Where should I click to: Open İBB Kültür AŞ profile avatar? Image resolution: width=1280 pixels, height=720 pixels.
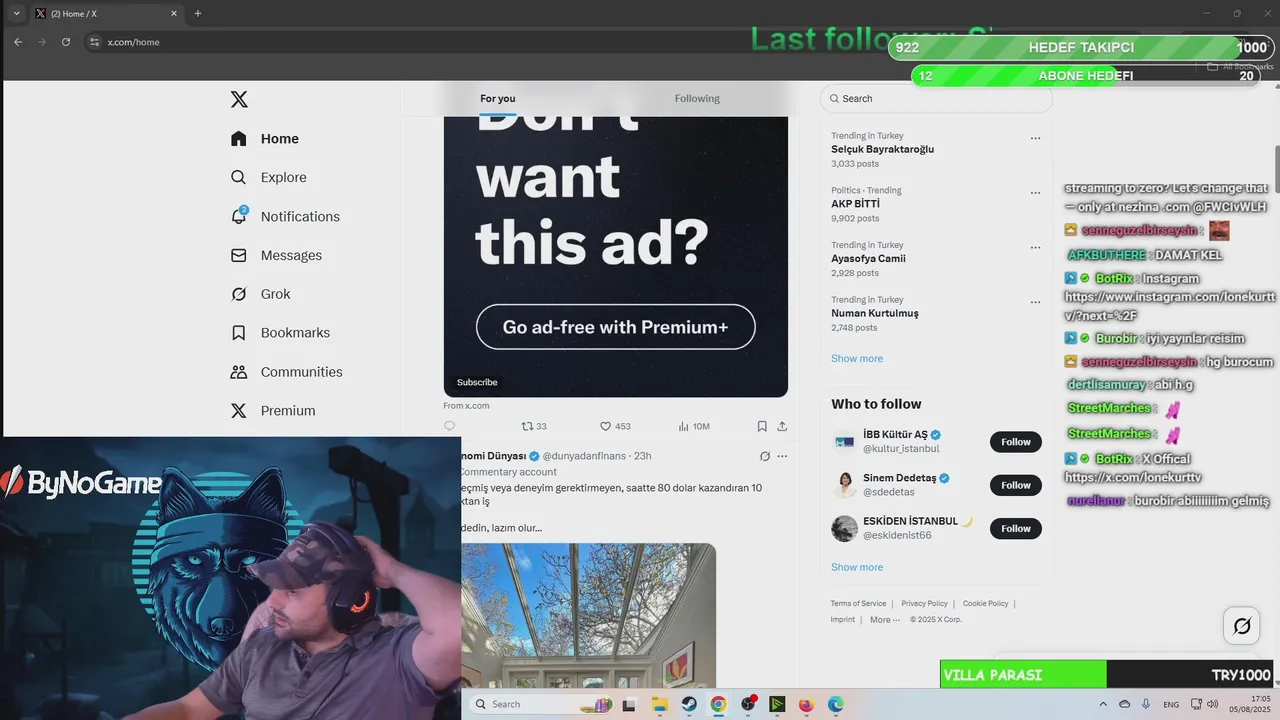[x=845, y=442]
